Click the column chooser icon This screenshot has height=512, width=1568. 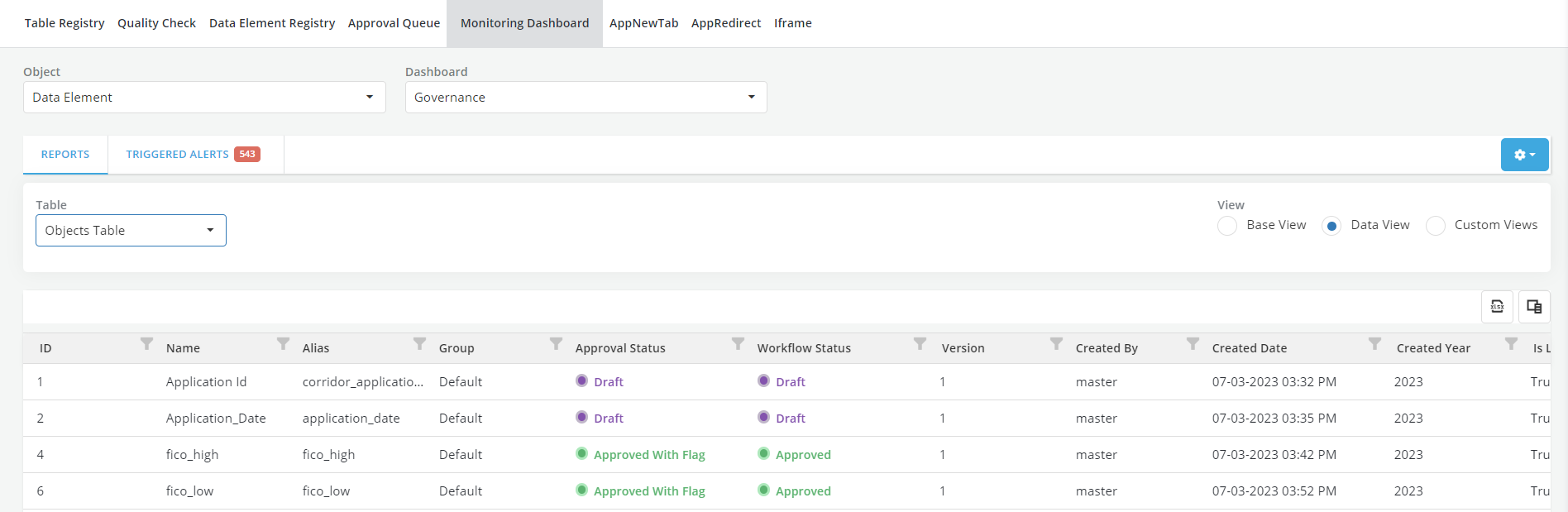1534,307
